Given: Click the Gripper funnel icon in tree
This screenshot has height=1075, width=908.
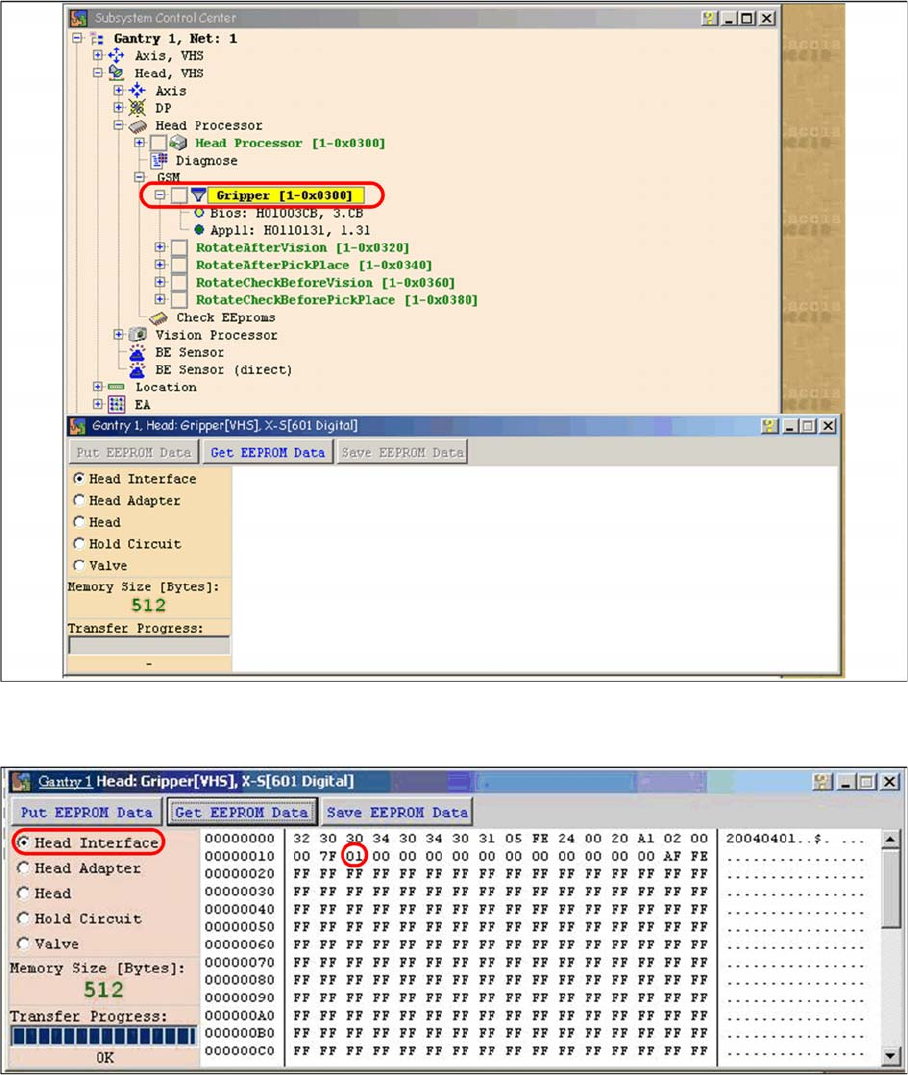Looking at the screenshot, I should [x=198, y=195].
